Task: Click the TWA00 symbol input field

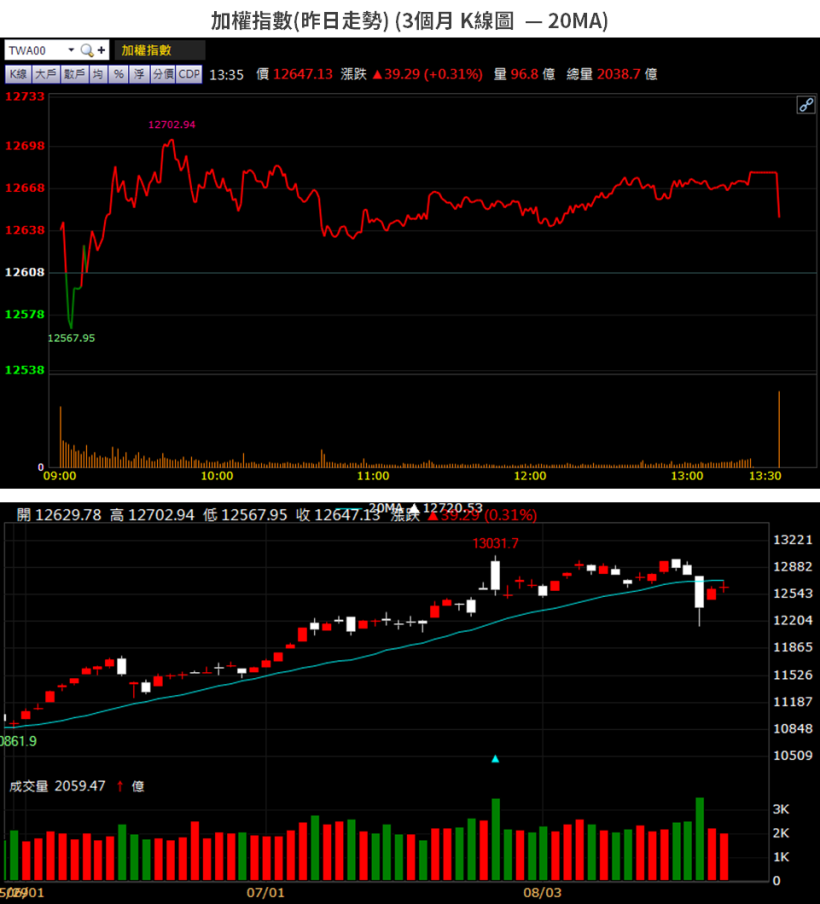Action: 36,51
